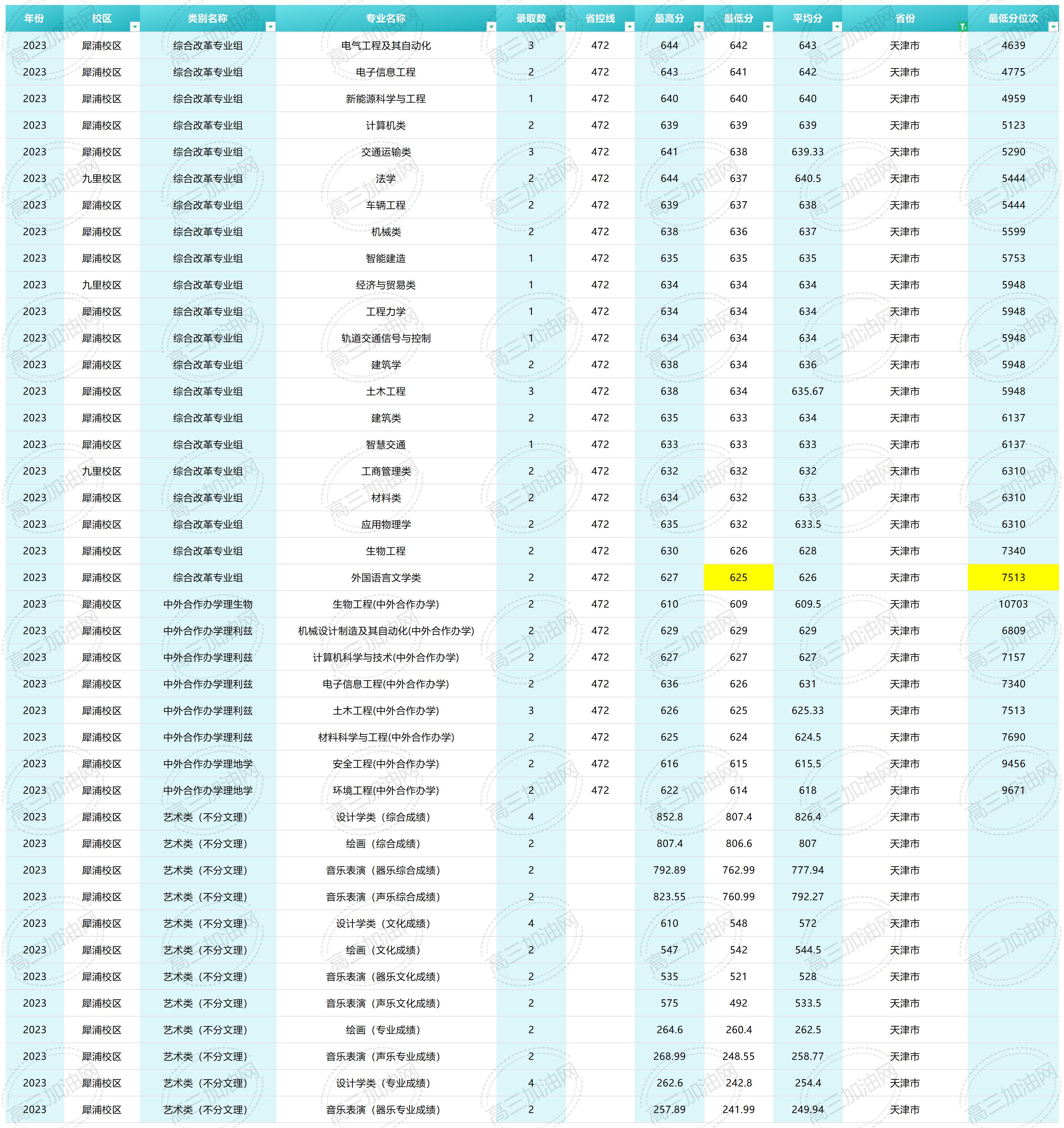The height and width of the screenshot is (1128, 1064).
Task: Select the average score cell 639.33
Action: [x=808, y=152]
